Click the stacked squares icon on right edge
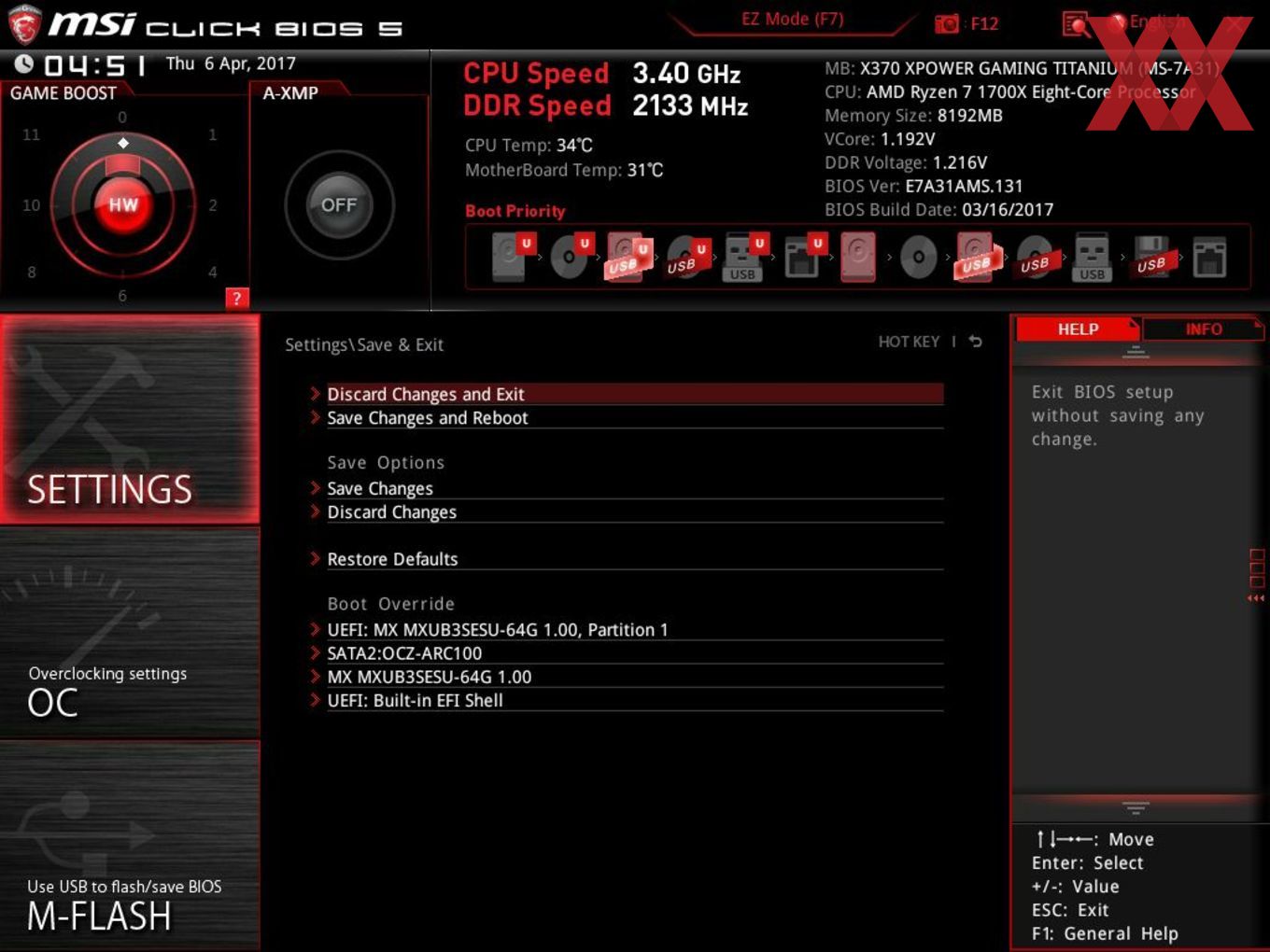This screenshot has width=1270, height=952. click(x=1257, y=568)
